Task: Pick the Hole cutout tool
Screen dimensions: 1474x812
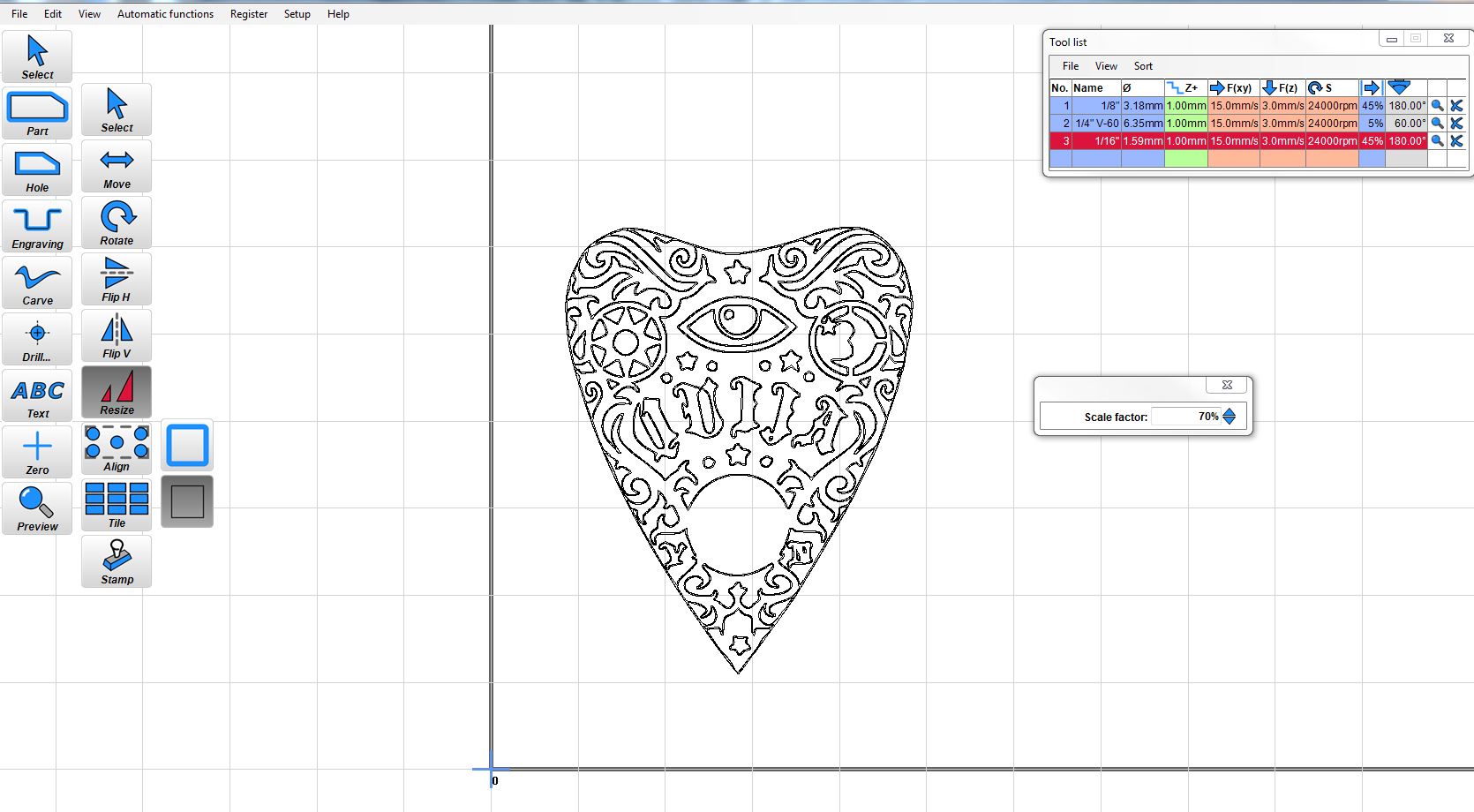Action: pyautogui.click(x=37, y=169)
